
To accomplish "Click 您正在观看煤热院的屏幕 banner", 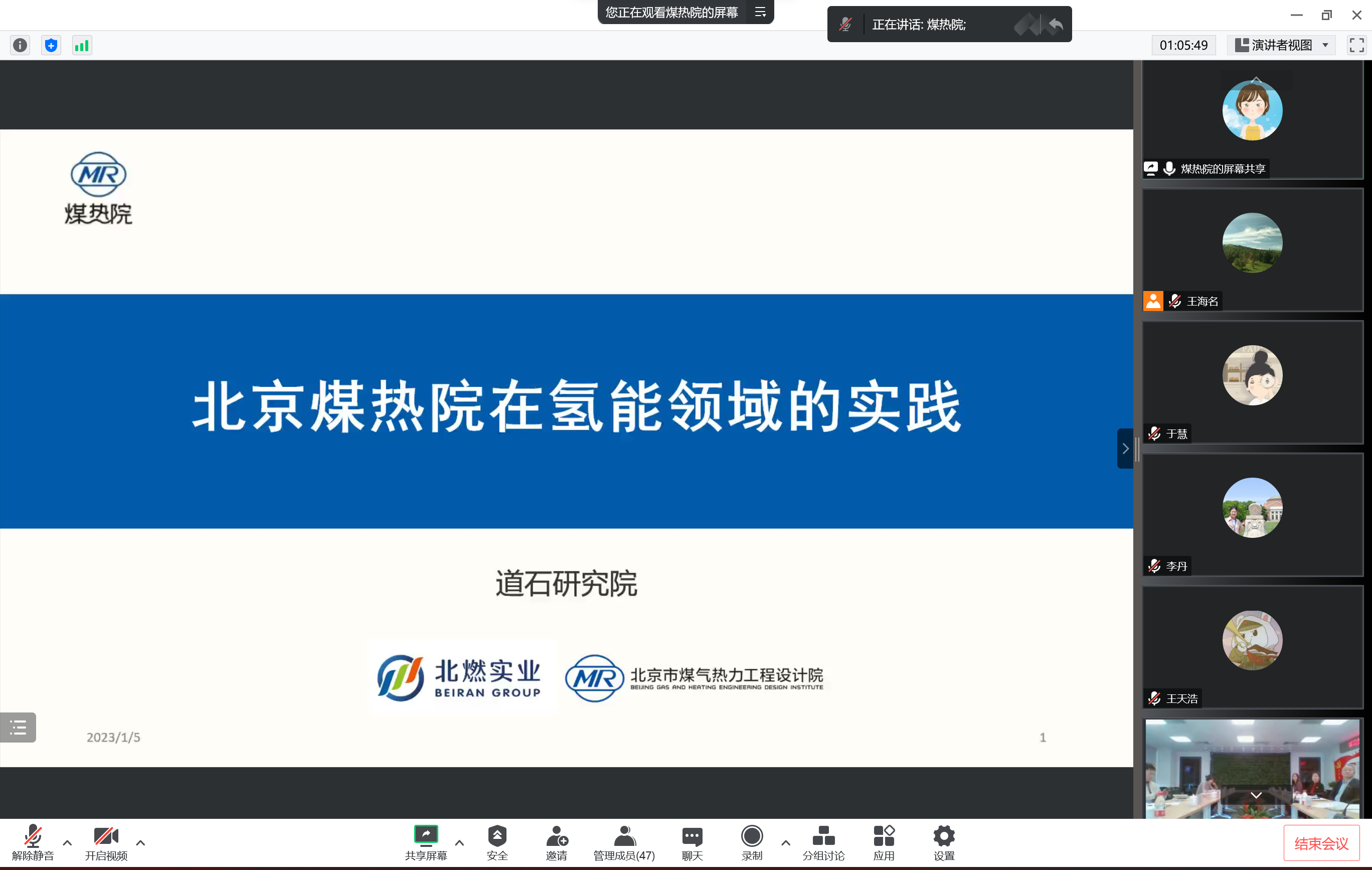I will 672,12.
